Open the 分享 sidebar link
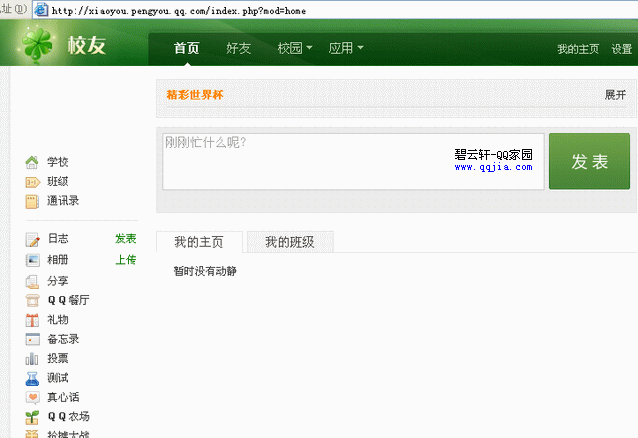The width and height of the screenshot is (638, 438). [58, 281]
